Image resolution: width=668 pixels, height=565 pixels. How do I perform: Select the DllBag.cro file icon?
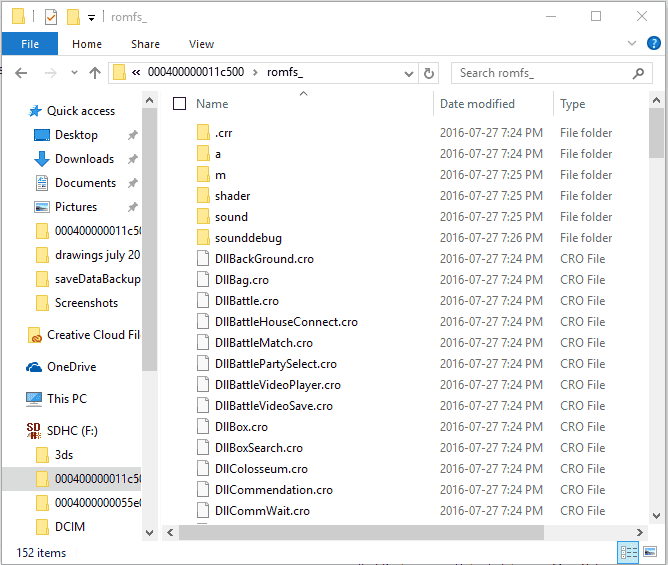pyautogui.click(x=203, y=280)
